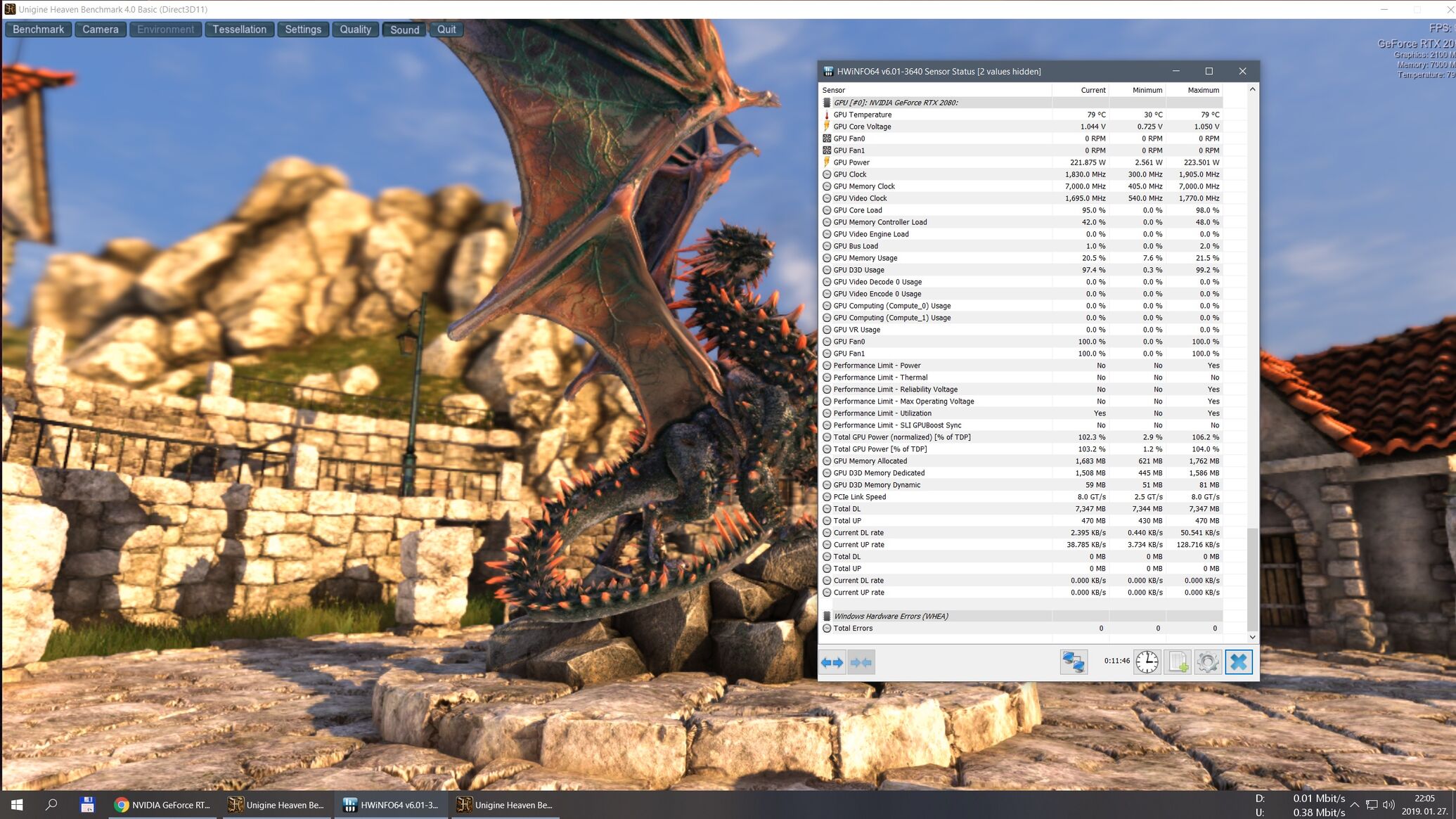
Task: Open the network tray icon
Action: coord(1372,805)
